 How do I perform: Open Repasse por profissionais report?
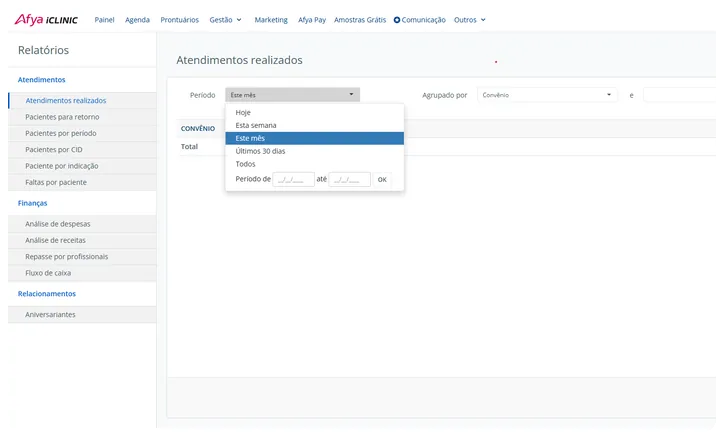tap(82, 257)
